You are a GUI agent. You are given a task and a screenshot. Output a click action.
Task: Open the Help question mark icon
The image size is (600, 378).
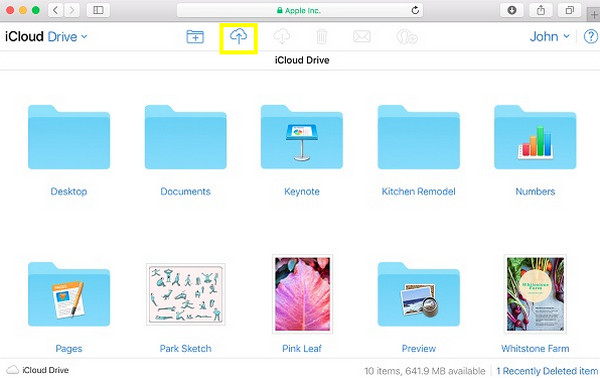click(x=591, y=36)
